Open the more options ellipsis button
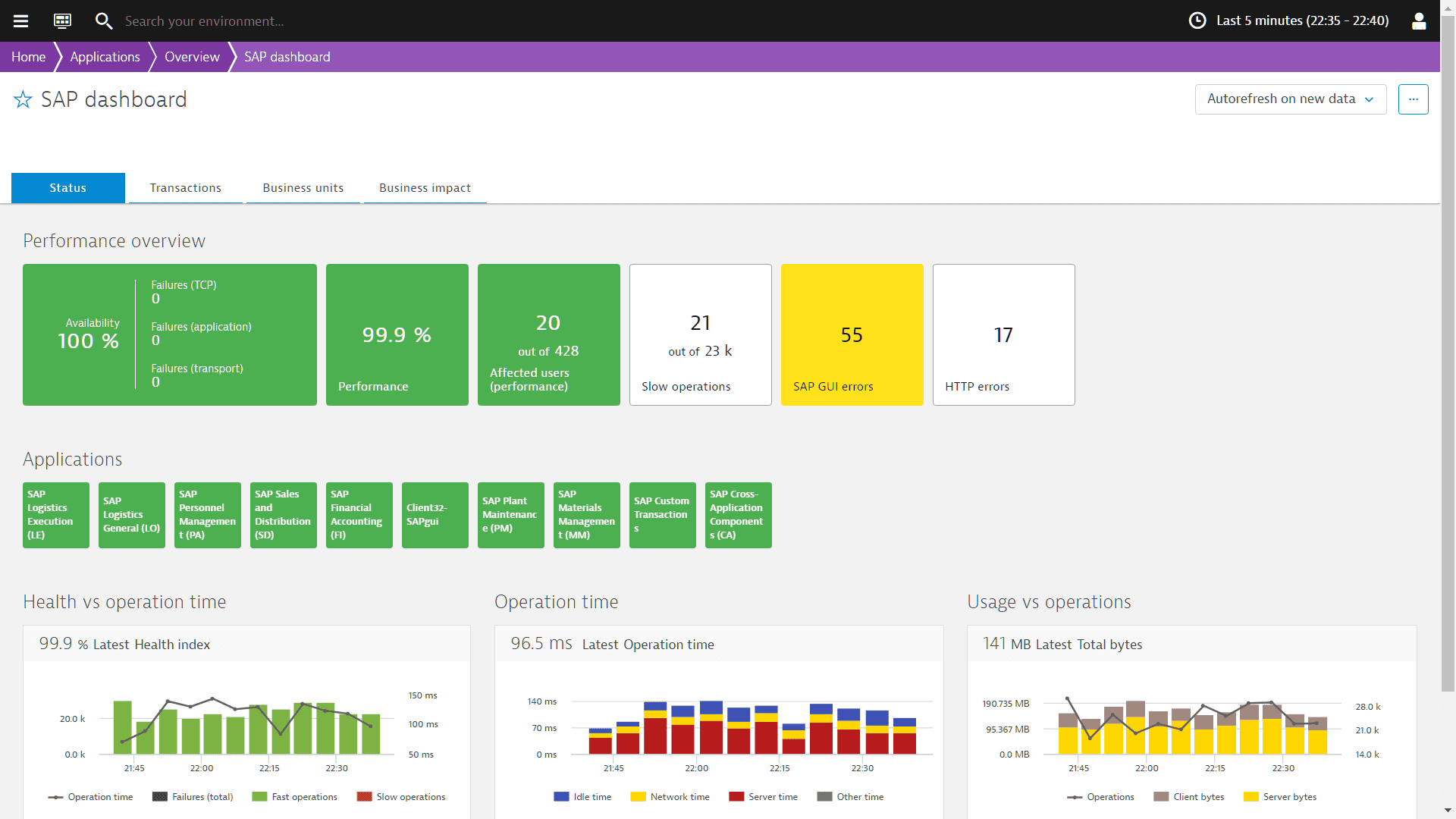1456x819 pixels. 1414,99
